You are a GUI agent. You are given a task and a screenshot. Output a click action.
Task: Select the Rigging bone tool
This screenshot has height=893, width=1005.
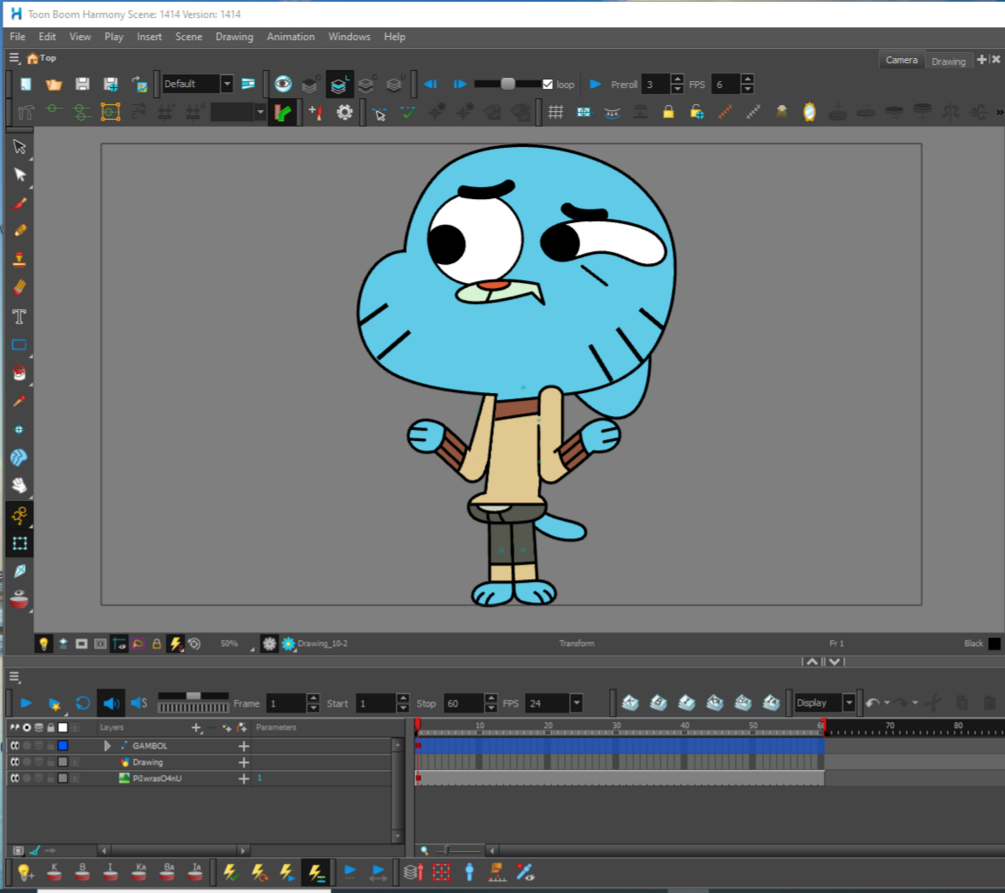pyautogui.click(x=19, y=515)
